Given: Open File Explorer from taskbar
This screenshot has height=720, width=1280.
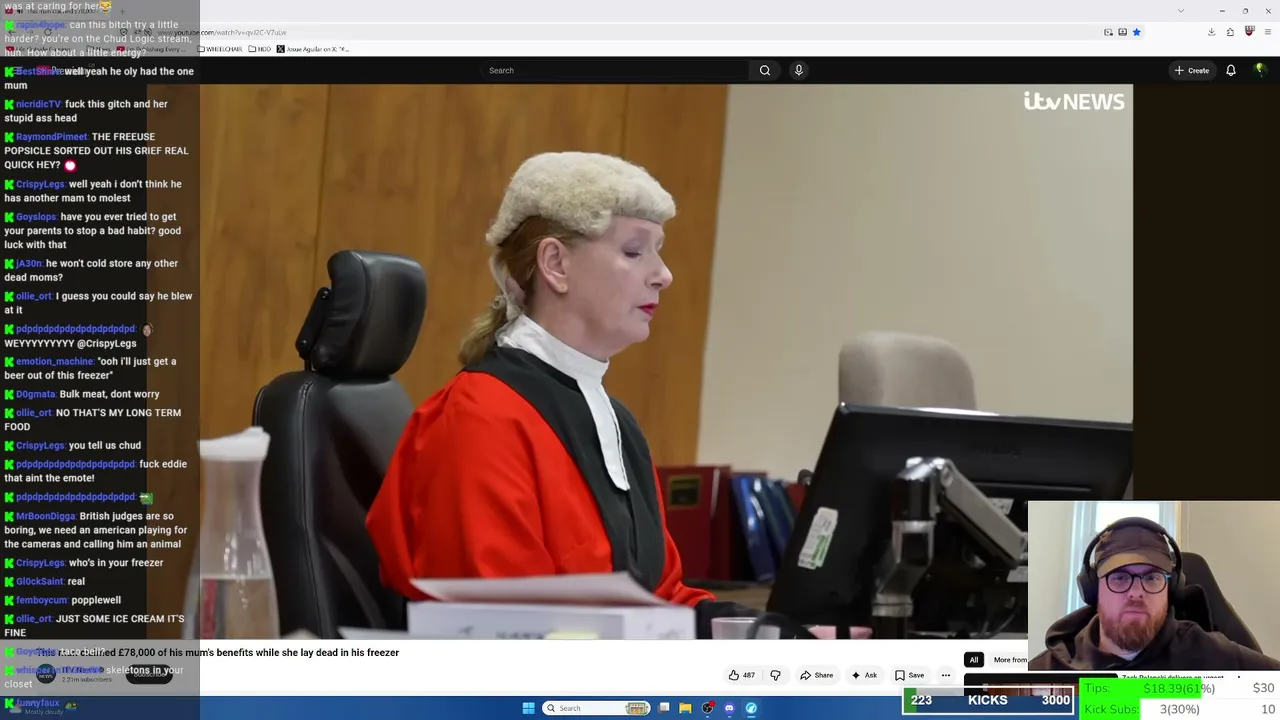Looking at the screenshot, I should (x=685, y=708).
